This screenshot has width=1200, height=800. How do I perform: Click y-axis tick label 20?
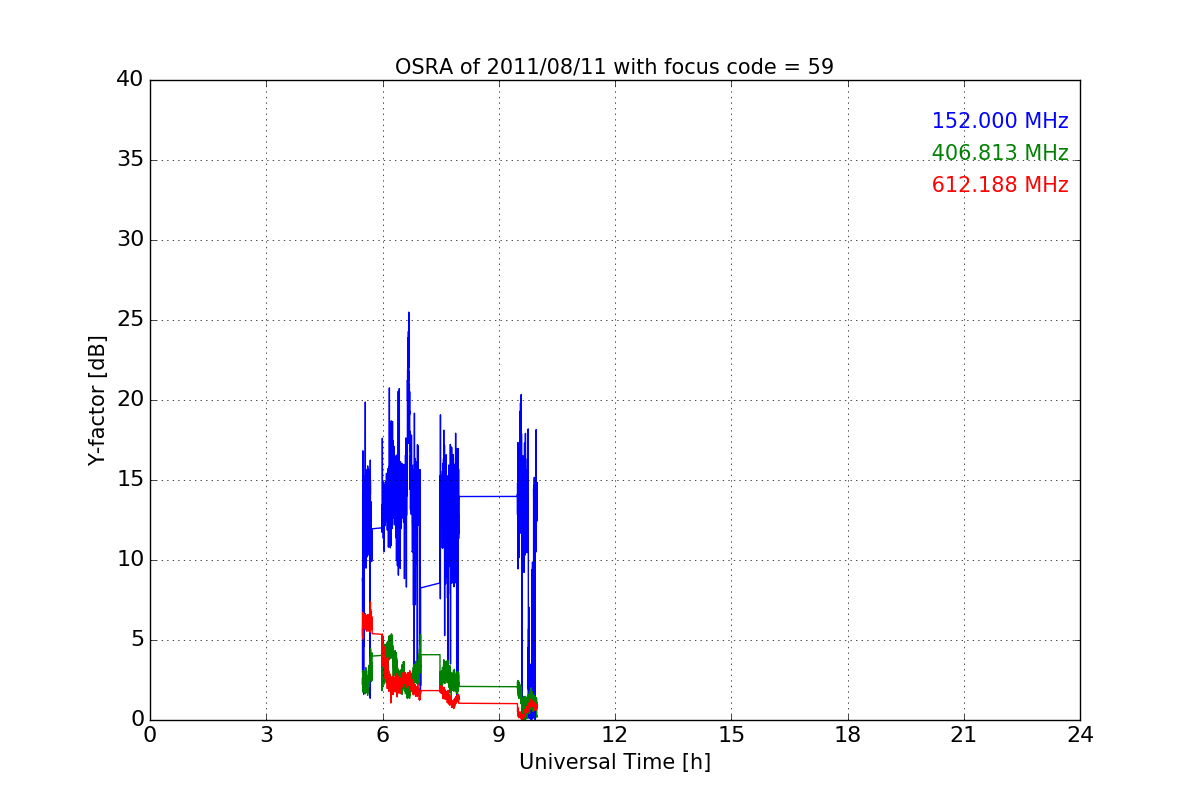pos(130,400)
